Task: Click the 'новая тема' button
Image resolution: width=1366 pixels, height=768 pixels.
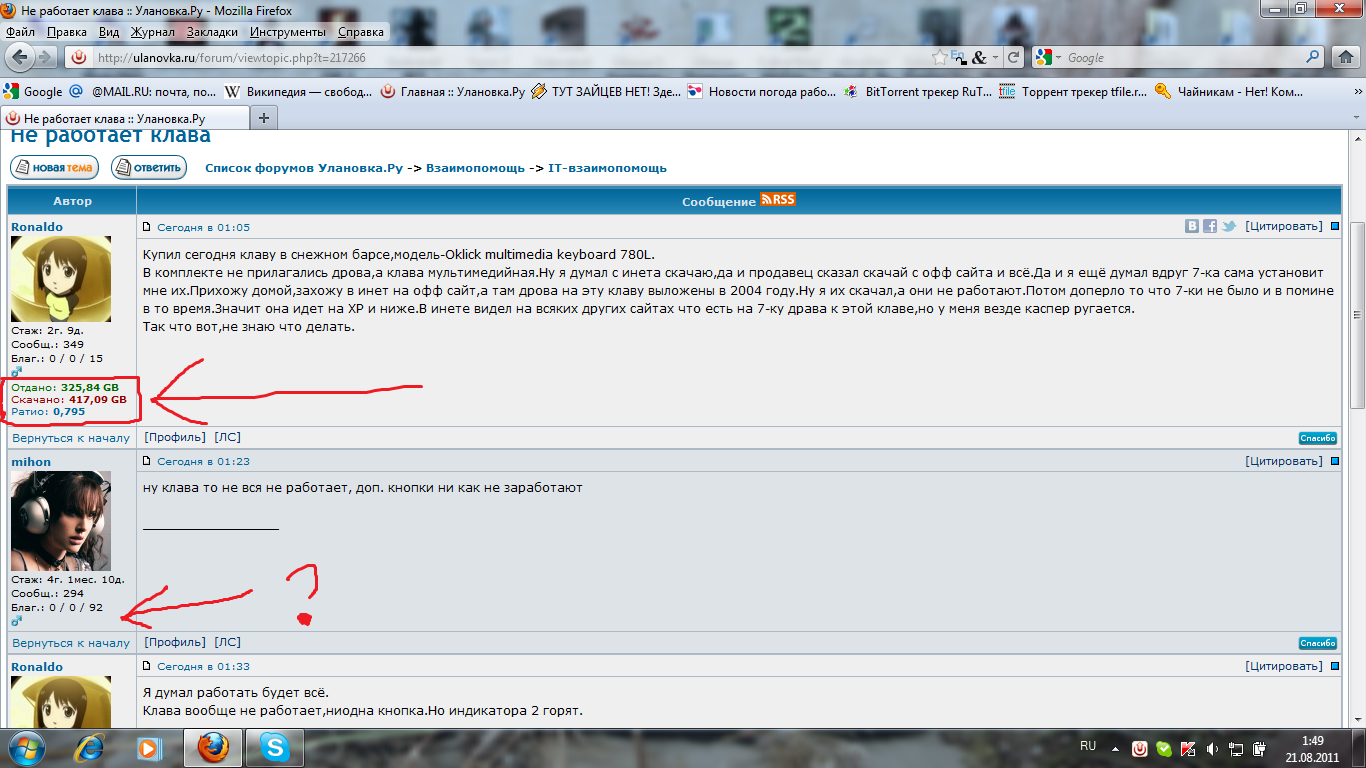Action: tap(54, 168)
